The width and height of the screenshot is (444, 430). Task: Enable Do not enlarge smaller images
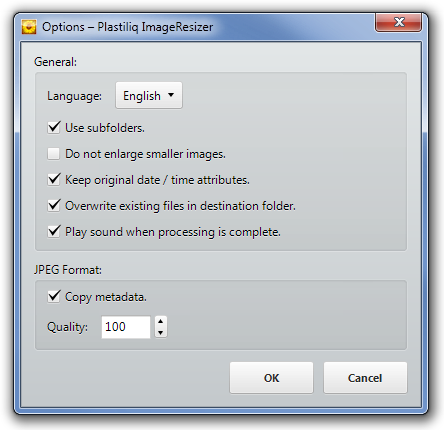(x=54, y=154)
